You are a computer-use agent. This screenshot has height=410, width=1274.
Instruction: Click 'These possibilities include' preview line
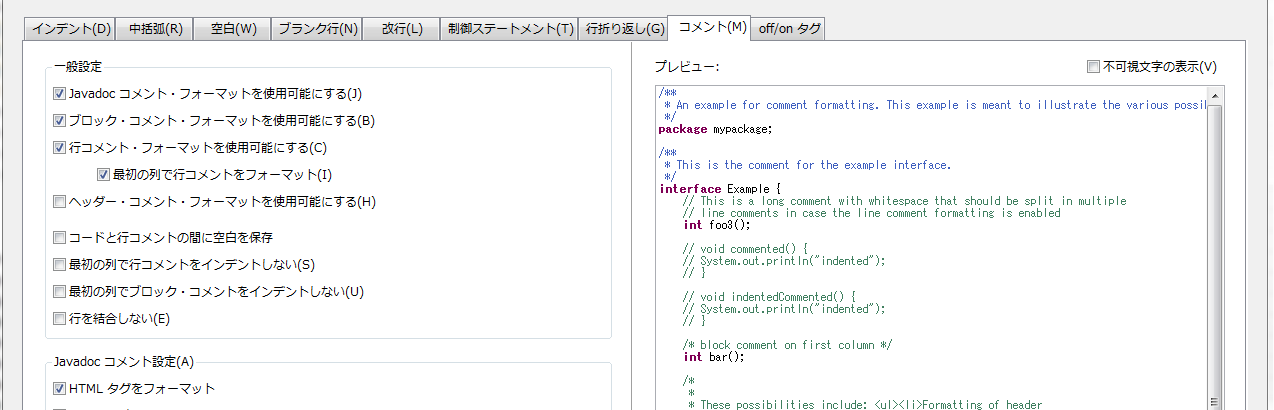[x=864, y=405]
